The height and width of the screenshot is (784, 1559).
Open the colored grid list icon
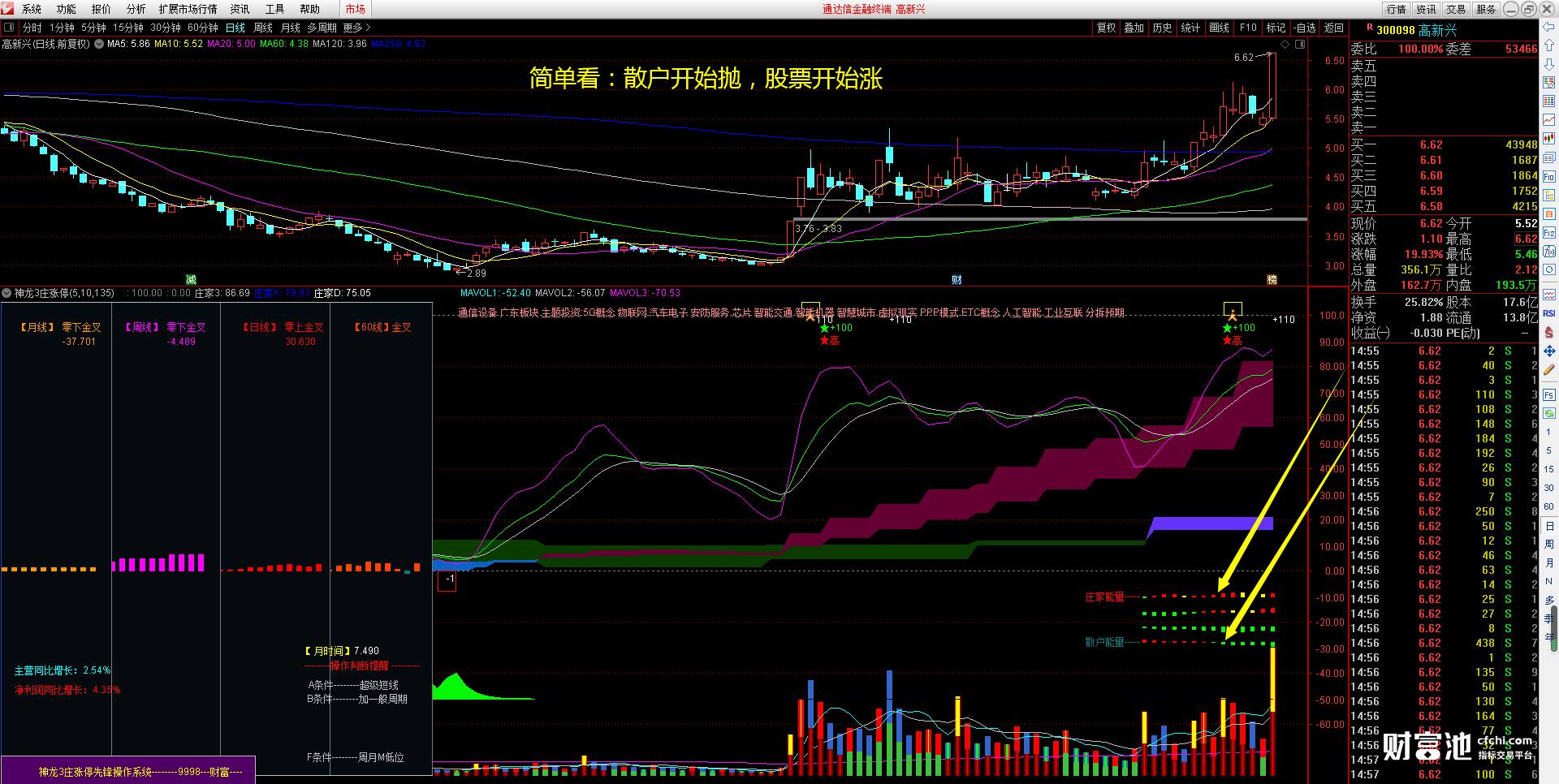tap(1548, 101)
